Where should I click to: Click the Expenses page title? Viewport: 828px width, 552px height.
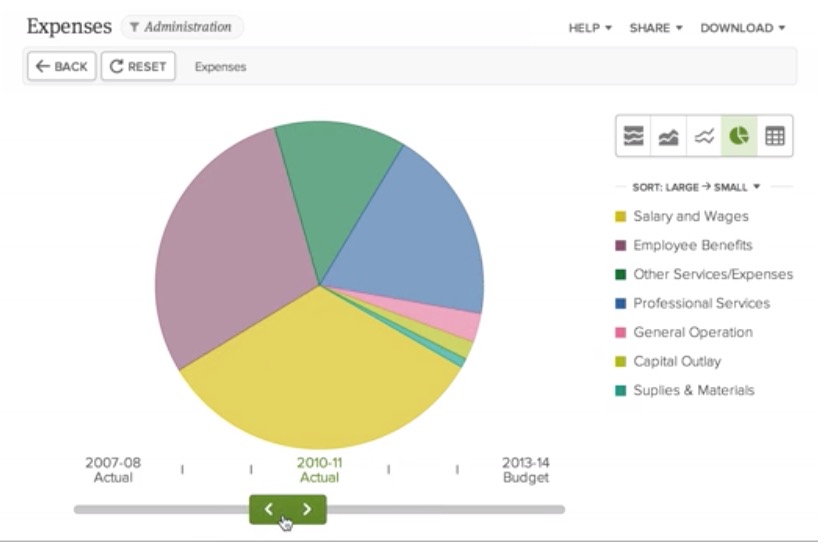coord(69,26)
